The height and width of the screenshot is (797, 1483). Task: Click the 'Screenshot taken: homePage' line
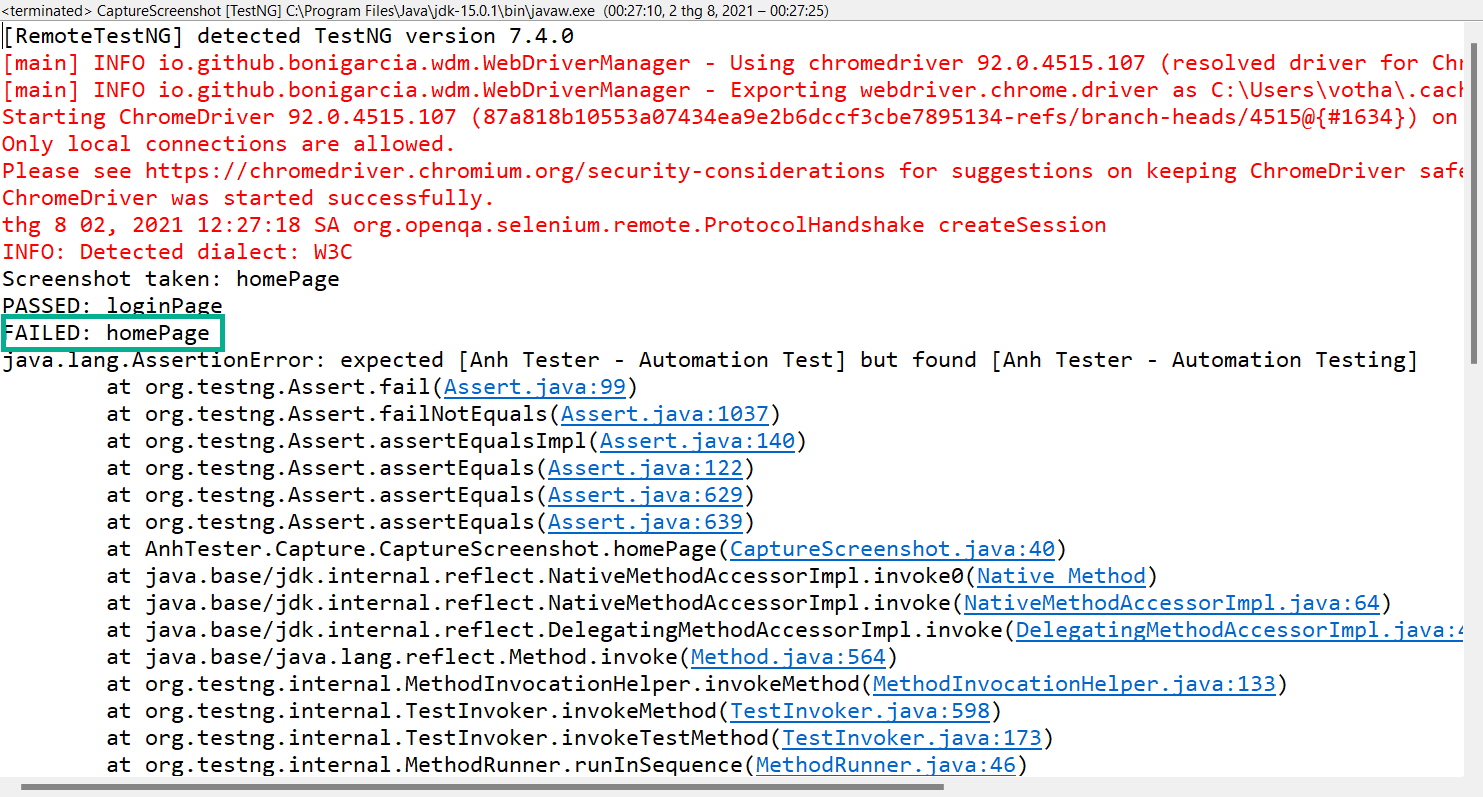(171, 279)
